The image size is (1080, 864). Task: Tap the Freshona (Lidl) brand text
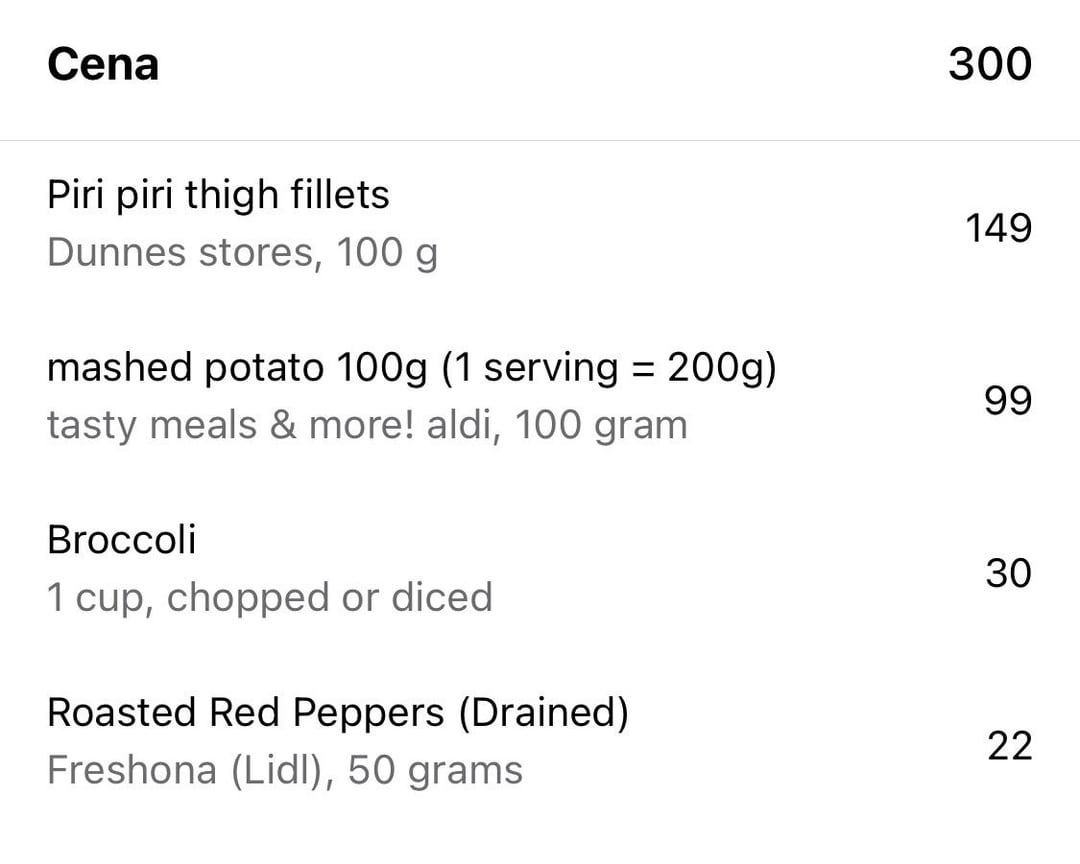click(x=186, y=770)
